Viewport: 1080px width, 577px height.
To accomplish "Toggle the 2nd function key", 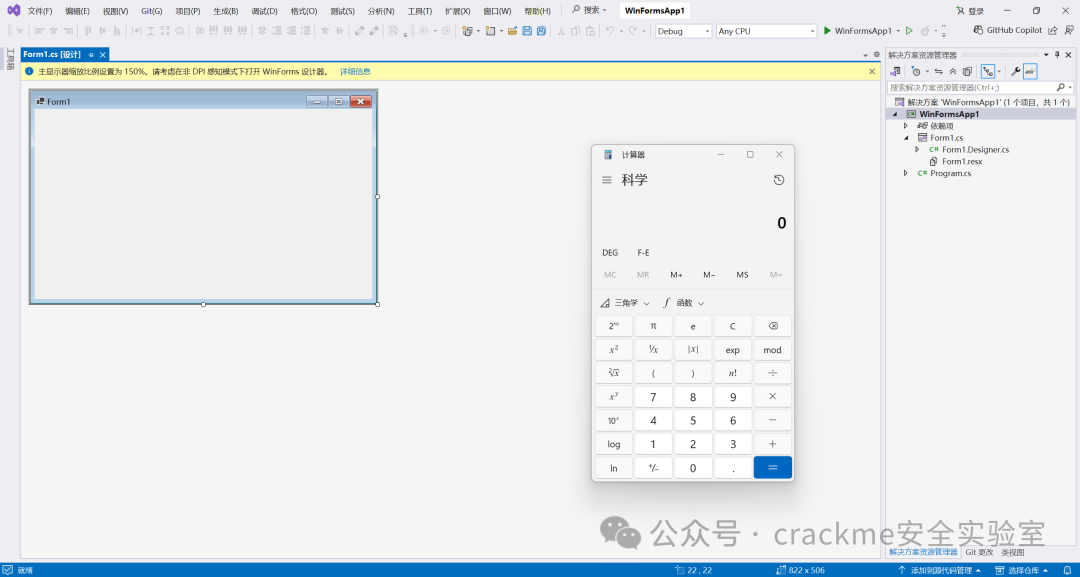I will 613,326.
